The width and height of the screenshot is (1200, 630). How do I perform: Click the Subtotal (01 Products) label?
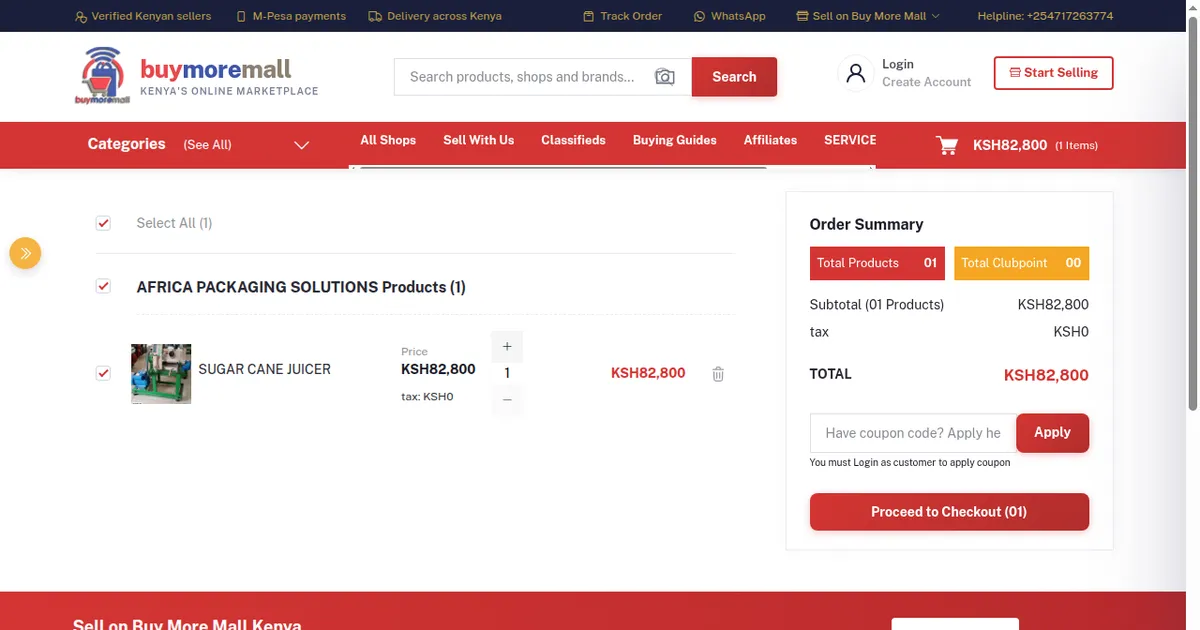877,304
